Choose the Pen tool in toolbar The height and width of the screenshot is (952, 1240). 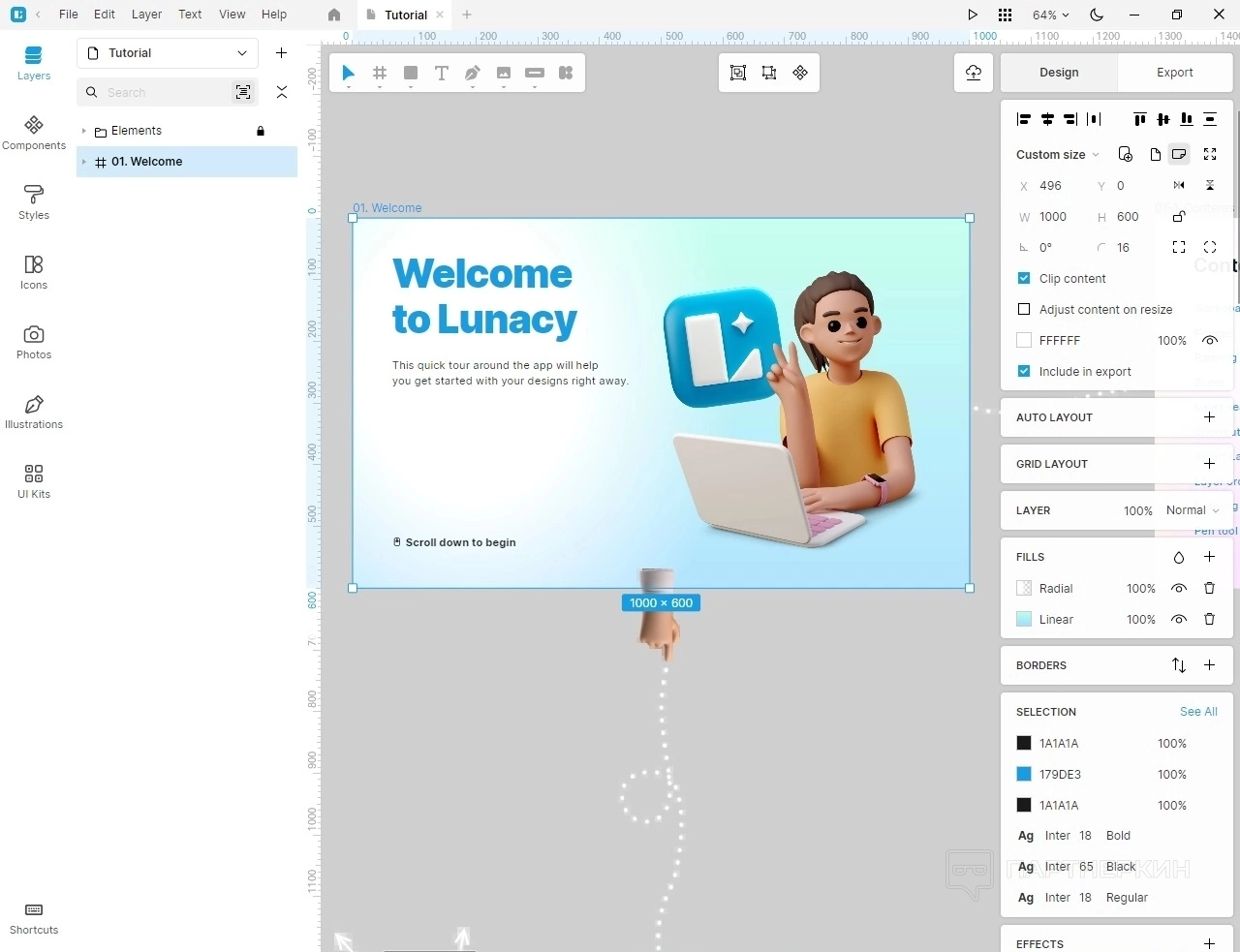[x=473, y=74]
